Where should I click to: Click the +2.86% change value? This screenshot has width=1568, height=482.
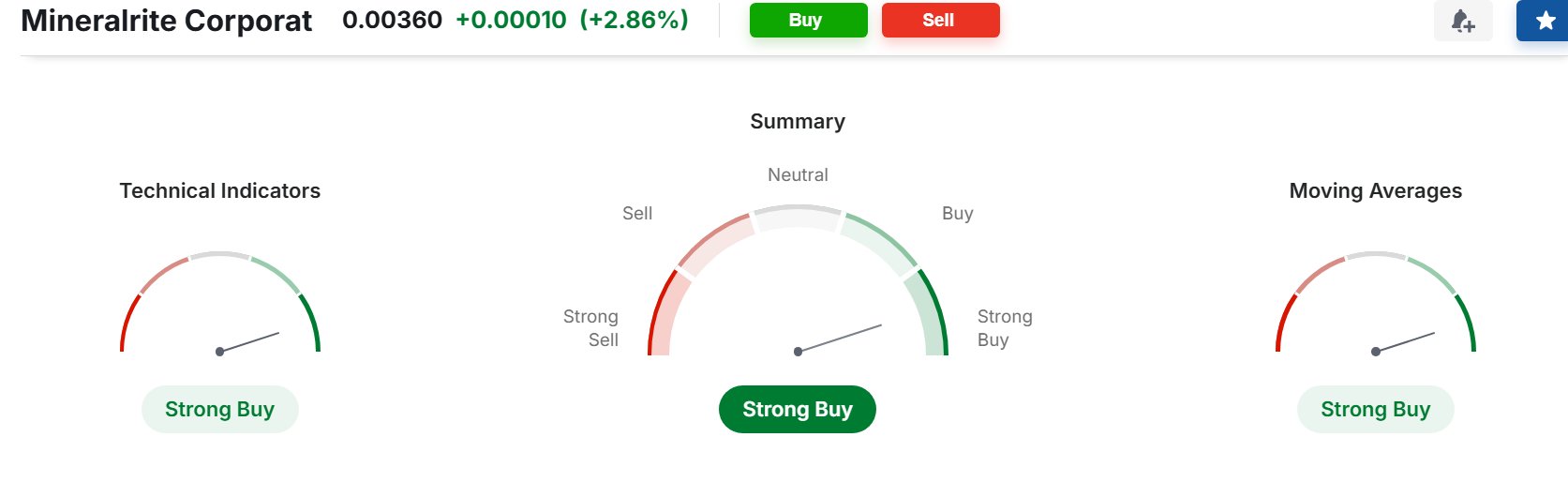click(635, 20)
